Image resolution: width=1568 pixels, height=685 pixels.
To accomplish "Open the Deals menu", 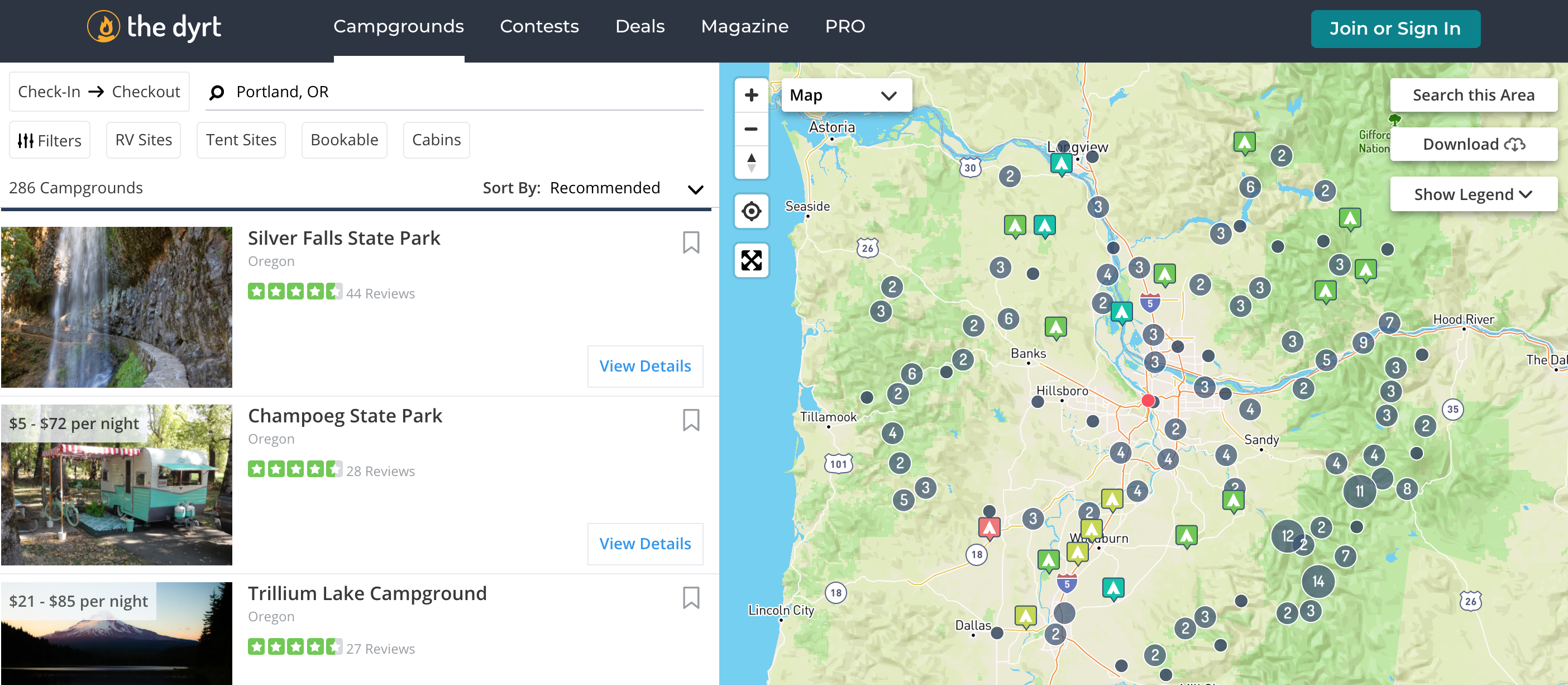I will point(640,26).
